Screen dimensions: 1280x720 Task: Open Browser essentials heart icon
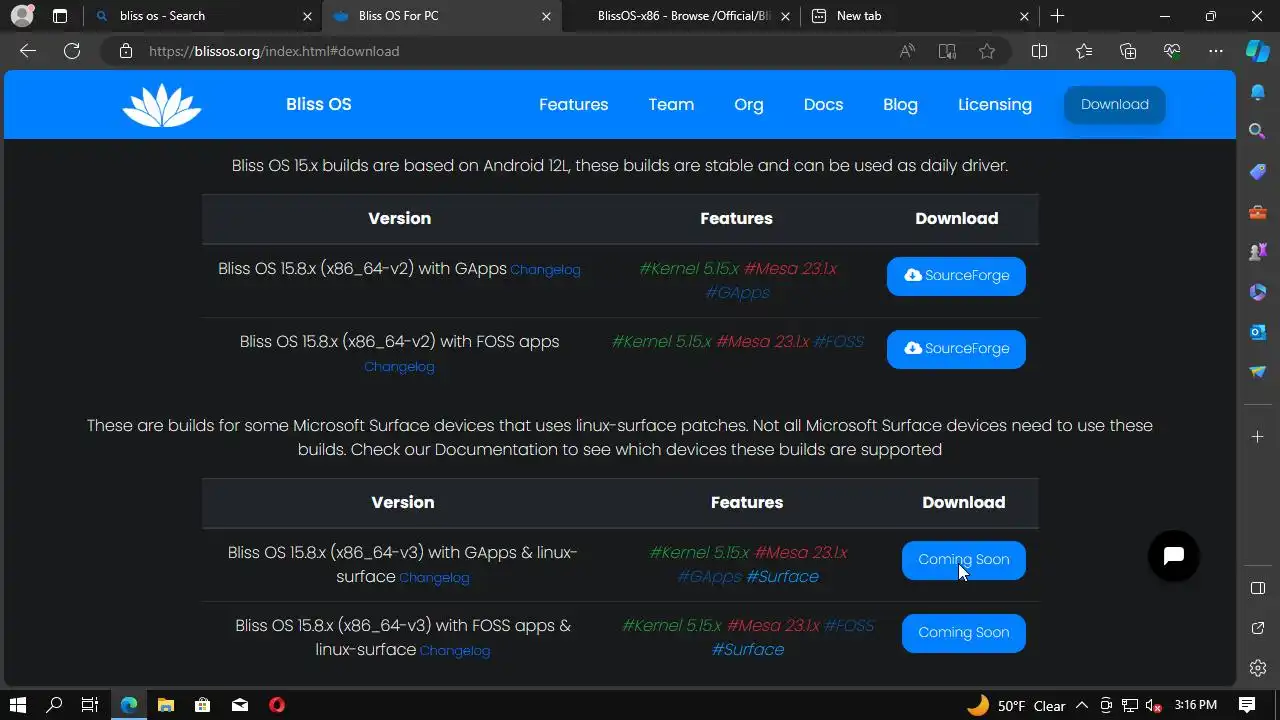click(x=1172, y=51)
